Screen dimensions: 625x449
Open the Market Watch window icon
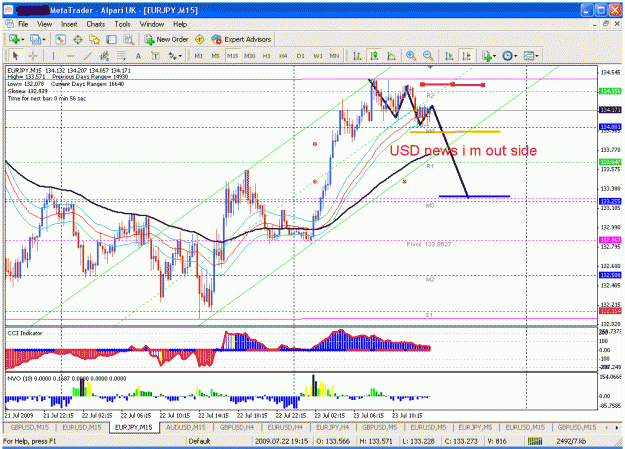60,39
